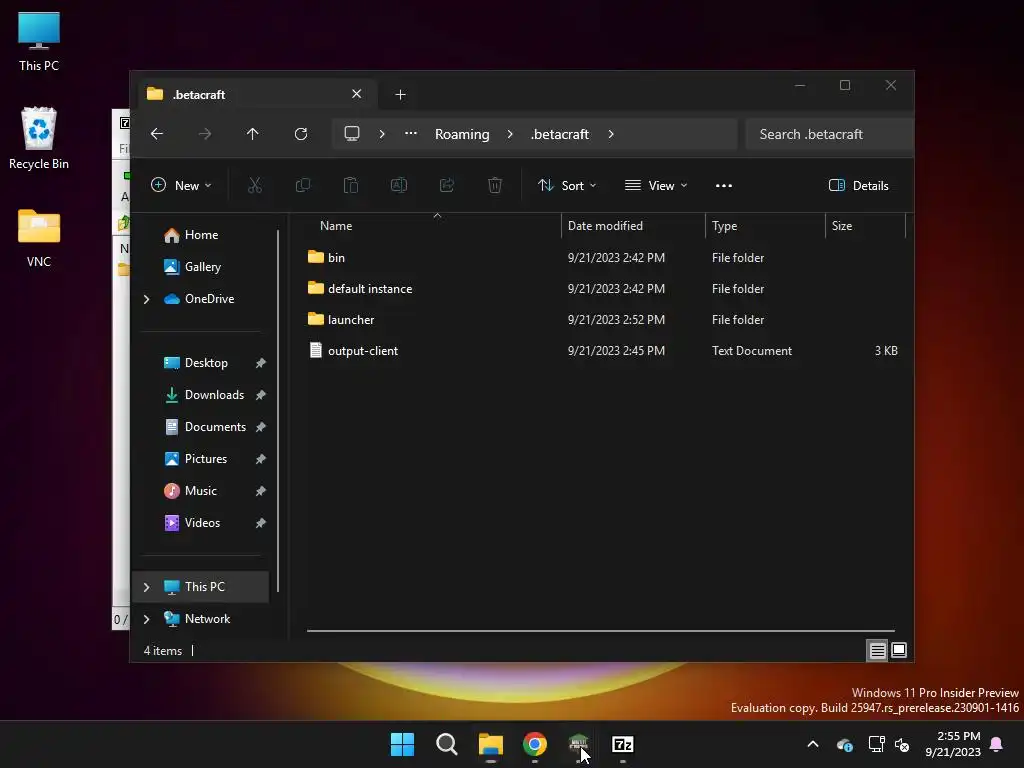Open Google Chrome from the taskbar
This screenshot has height=768, width=1024.
pos(535,744)
